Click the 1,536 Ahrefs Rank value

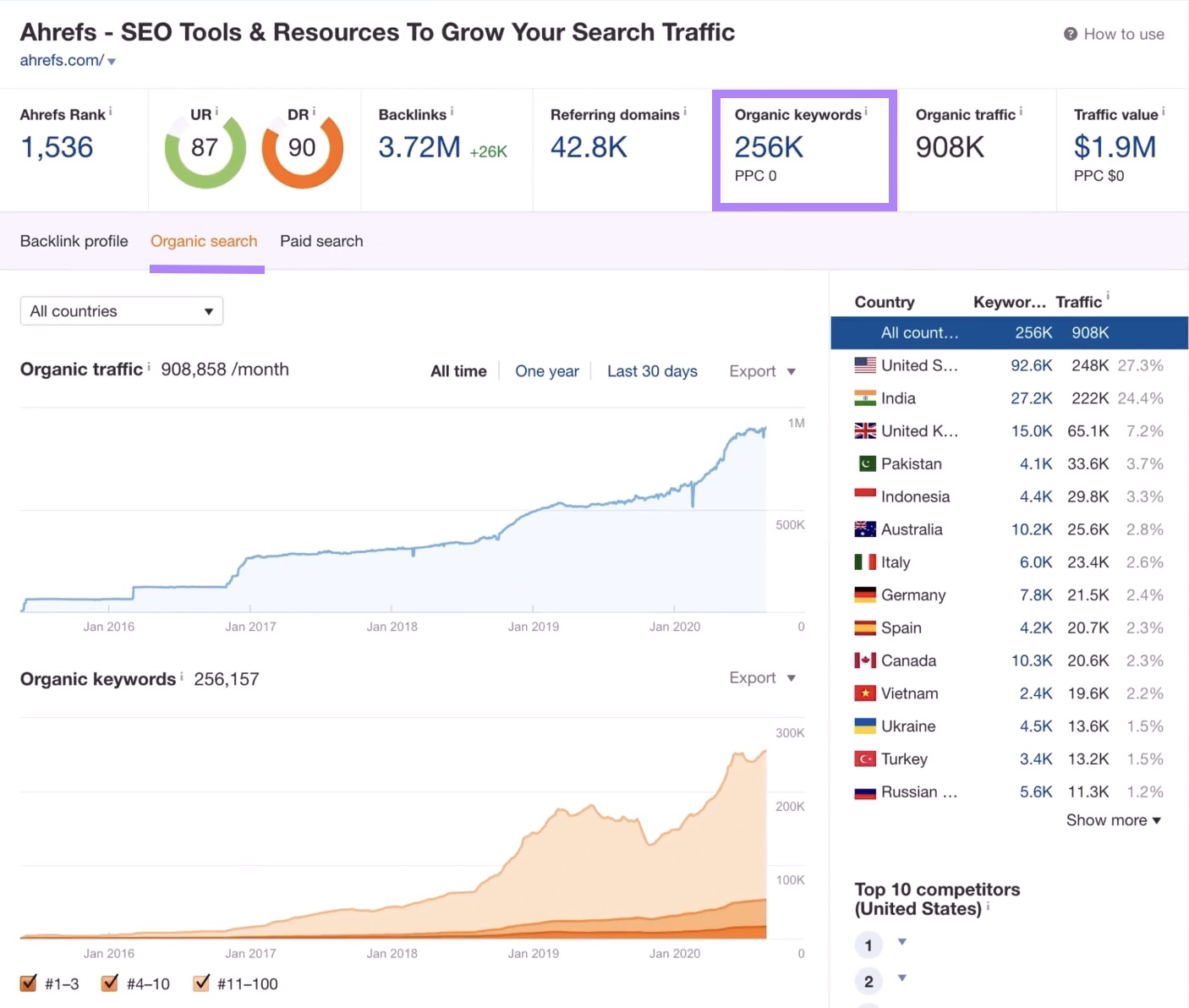57,147
